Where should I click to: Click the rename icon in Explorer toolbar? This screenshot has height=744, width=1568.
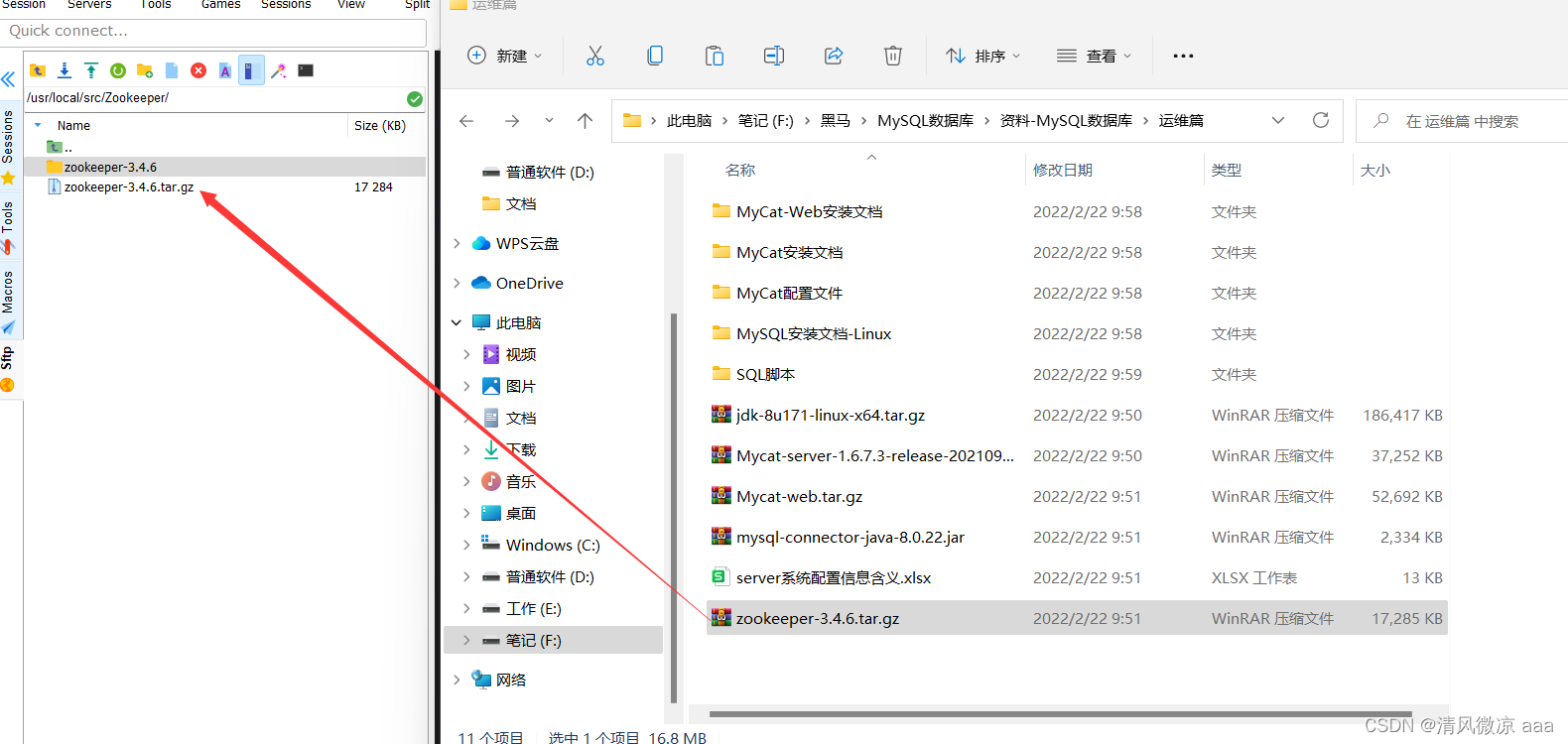click(x=774, y=56)
